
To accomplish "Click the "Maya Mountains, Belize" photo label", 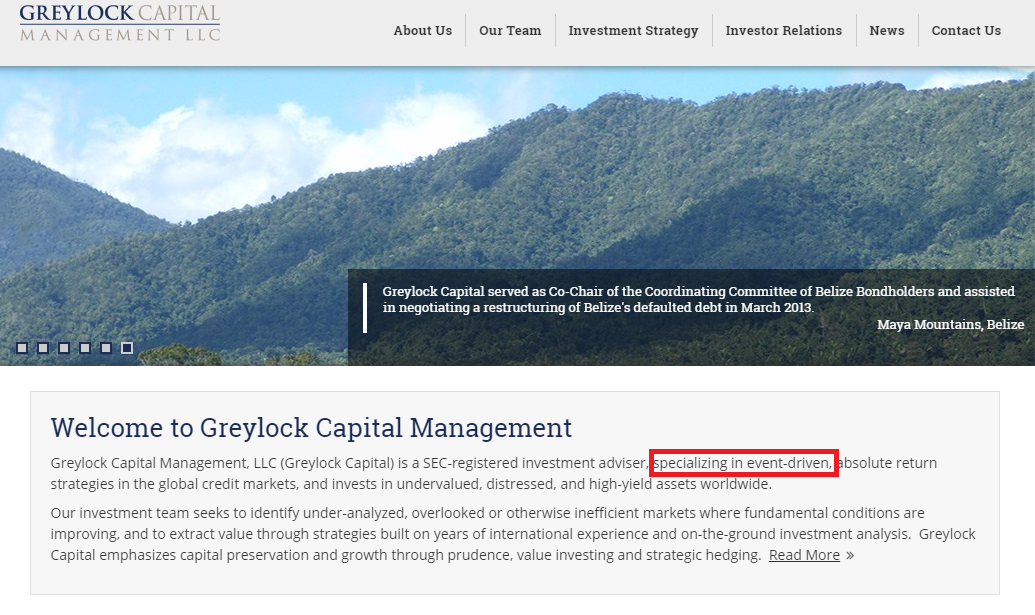I will [950, 325].
